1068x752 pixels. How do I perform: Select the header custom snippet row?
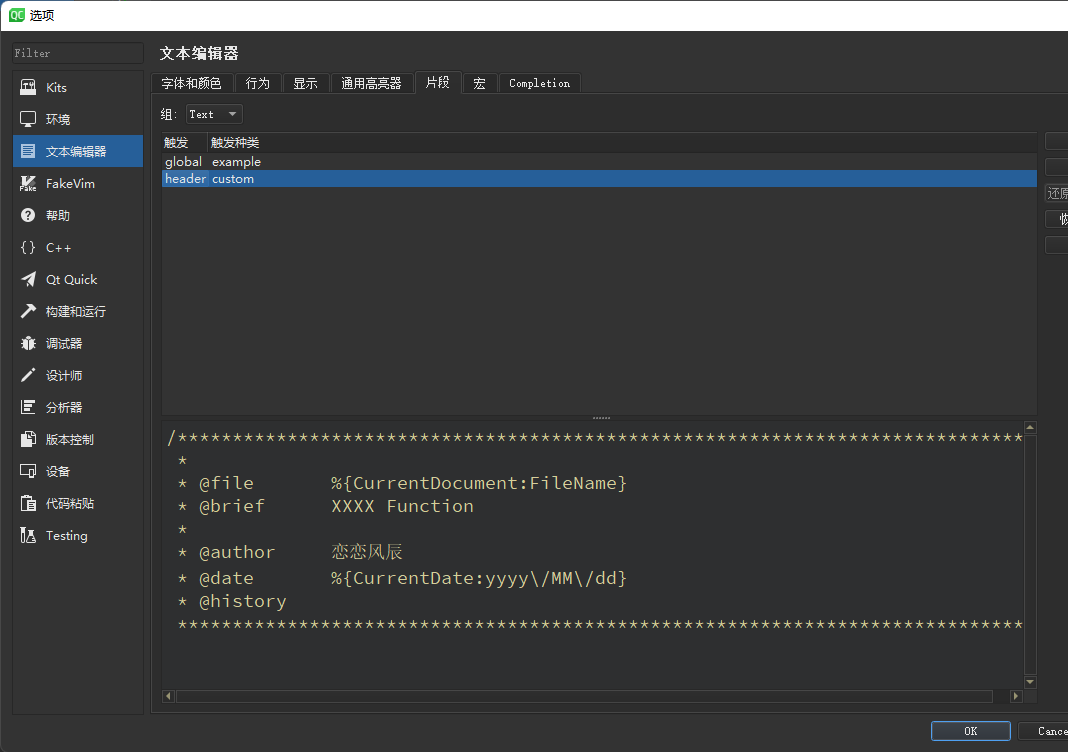point(599,178)
